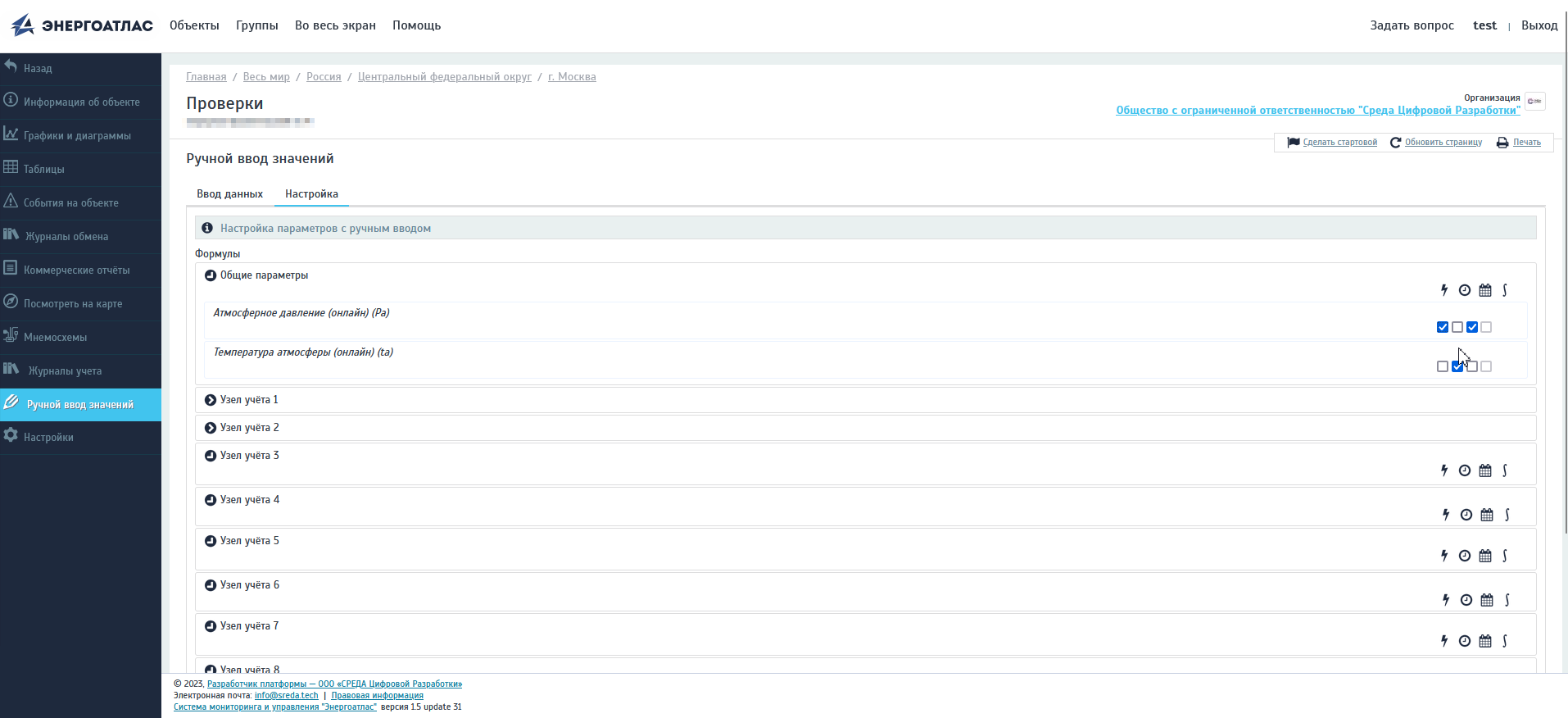Screen dimensions: 1568x718
Task: Click the clock icon in Узел учёта 5
Action: point(1465,556)
